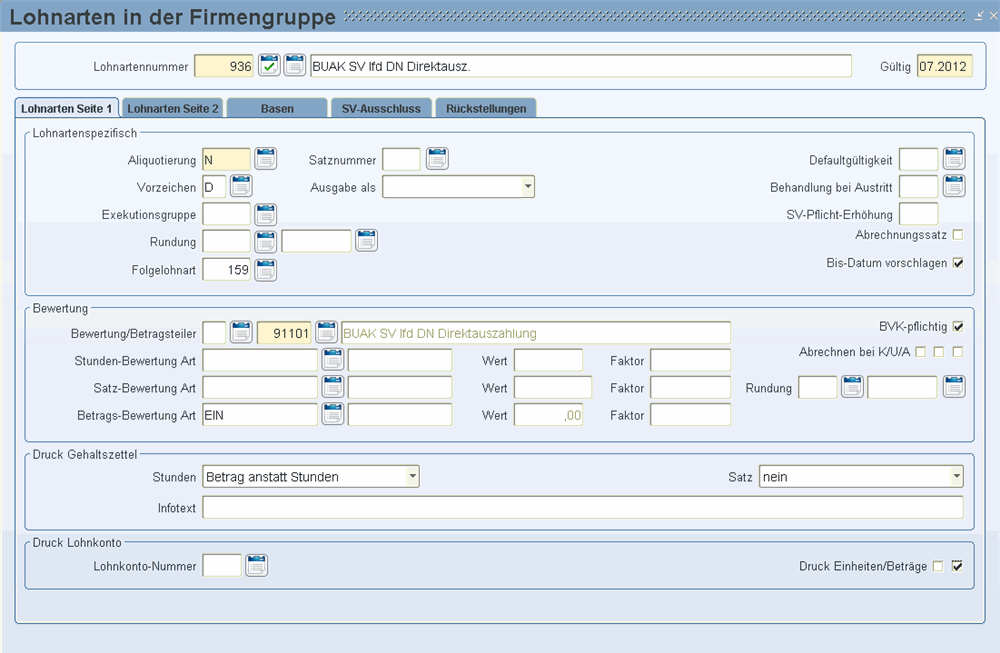Click the Behandlung bei Austritt input field
The width and height of the screenshot is (1000, 653).
(919, 187)
